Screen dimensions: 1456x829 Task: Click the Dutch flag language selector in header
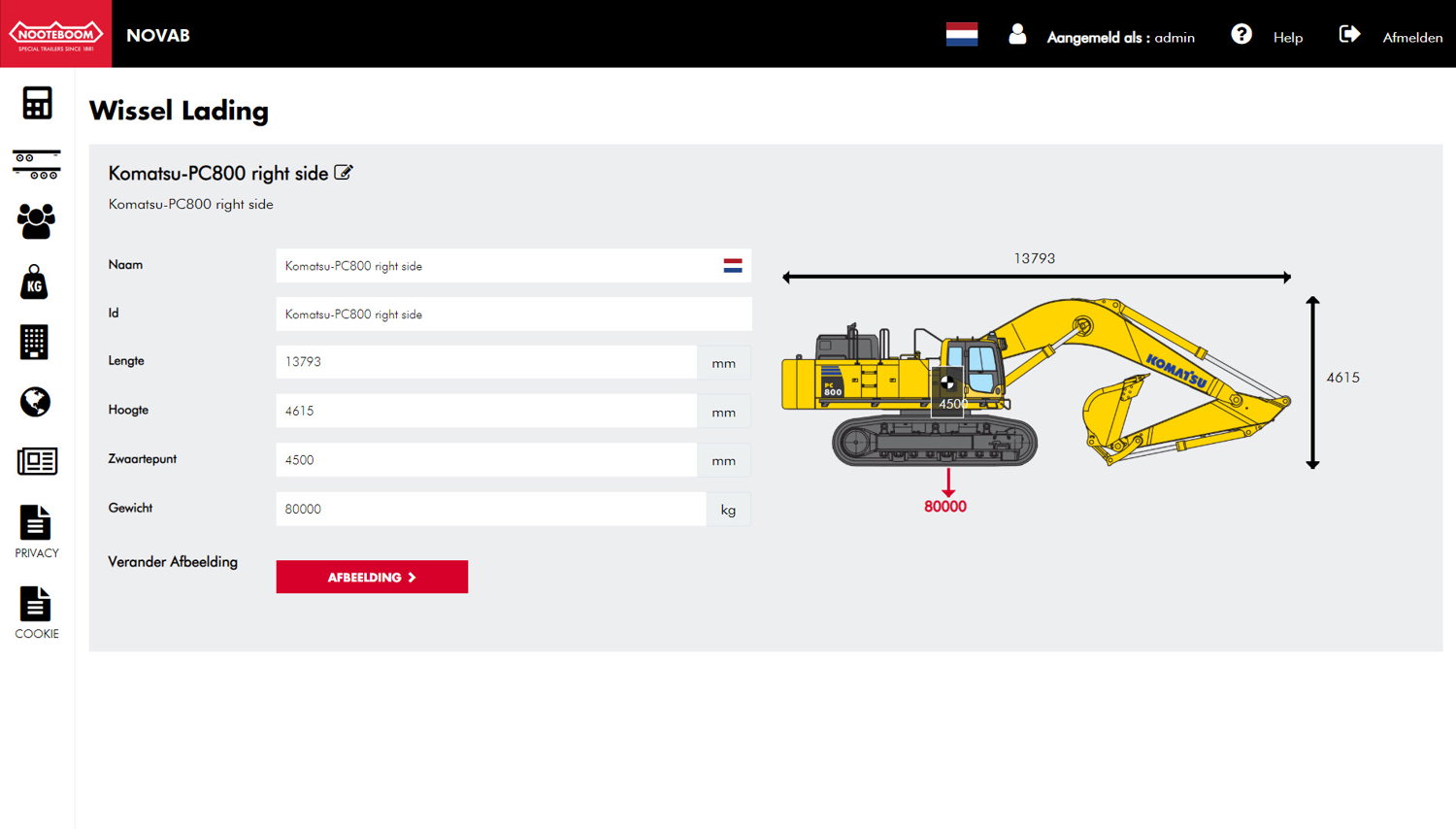[962, 35]
